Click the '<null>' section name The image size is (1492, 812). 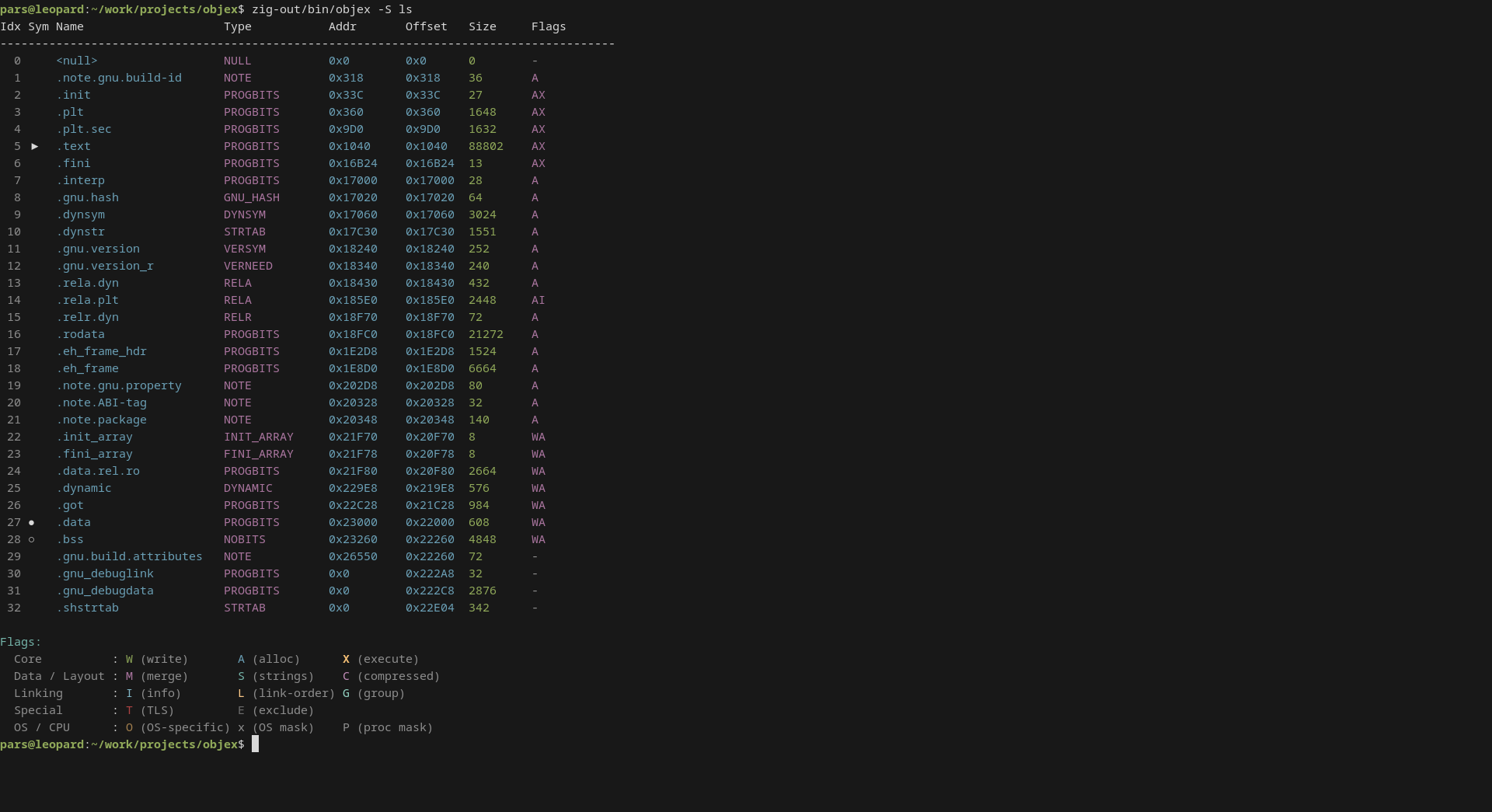(x=77, y=61)
